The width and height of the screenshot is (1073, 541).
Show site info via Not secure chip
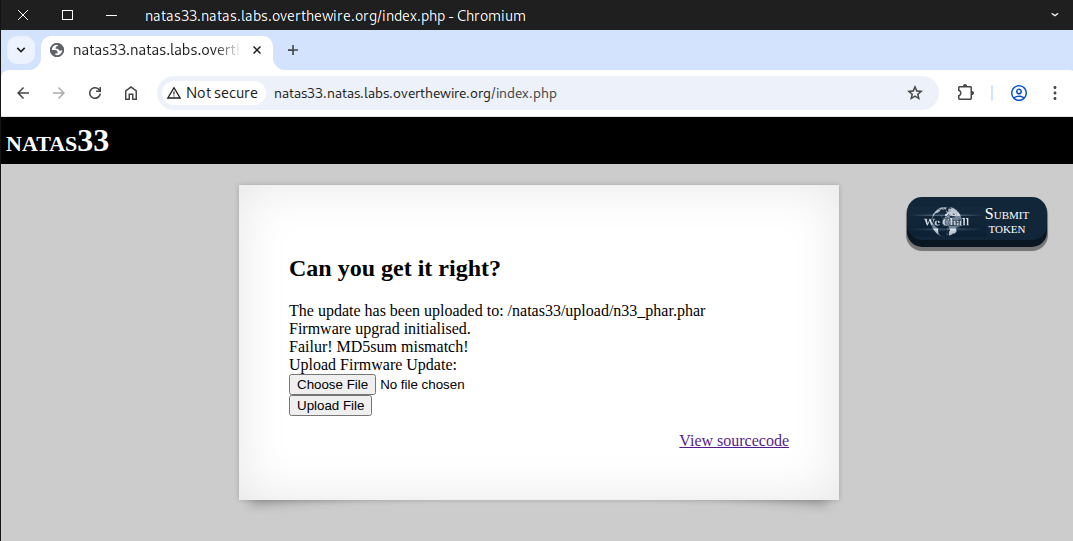point(213,93)
